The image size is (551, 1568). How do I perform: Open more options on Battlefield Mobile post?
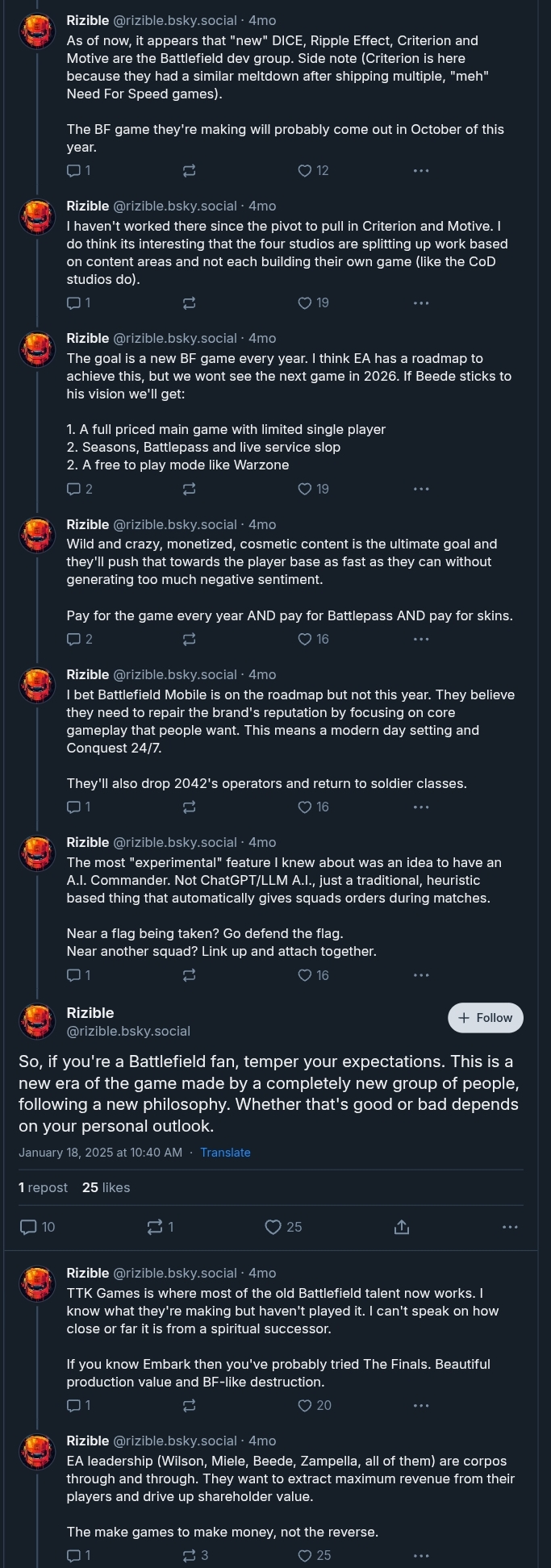point(421,807)
